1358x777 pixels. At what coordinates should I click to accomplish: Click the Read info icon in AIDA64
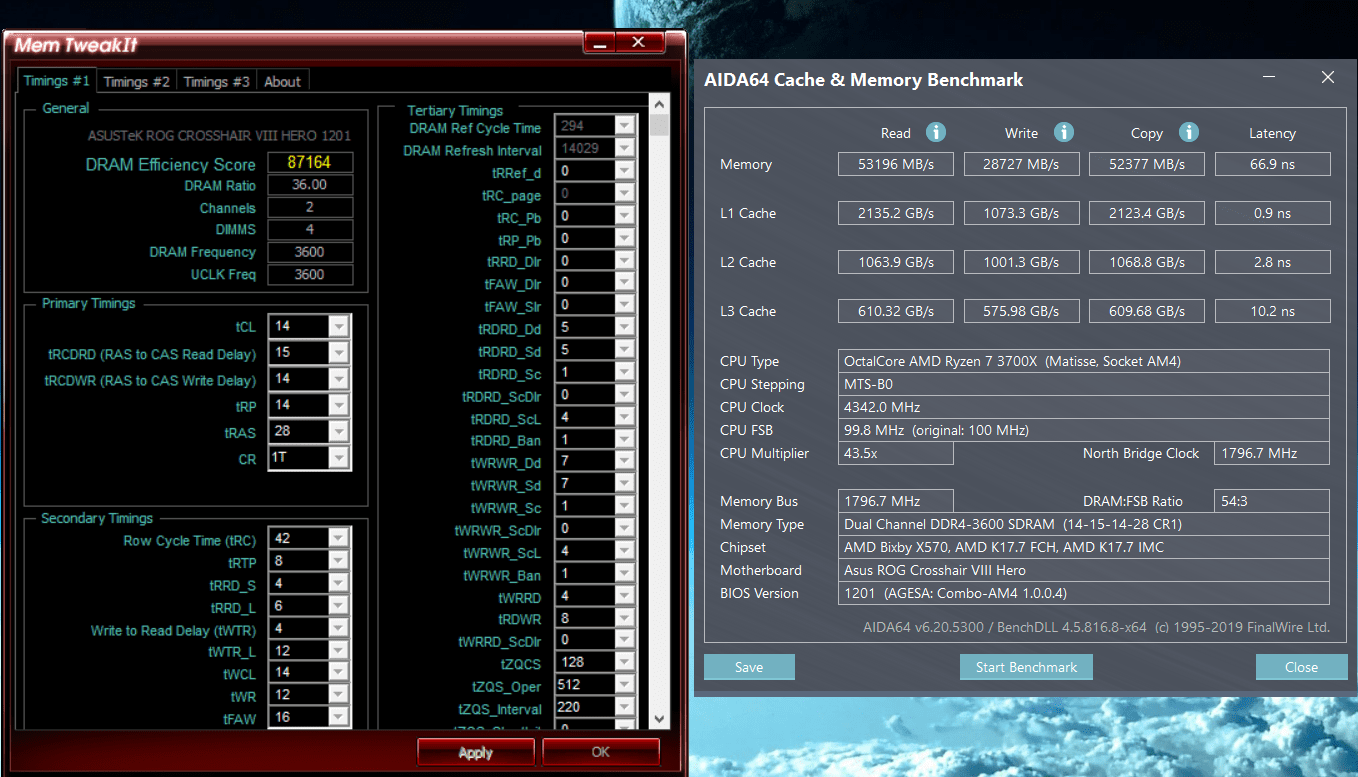[936, 133]
